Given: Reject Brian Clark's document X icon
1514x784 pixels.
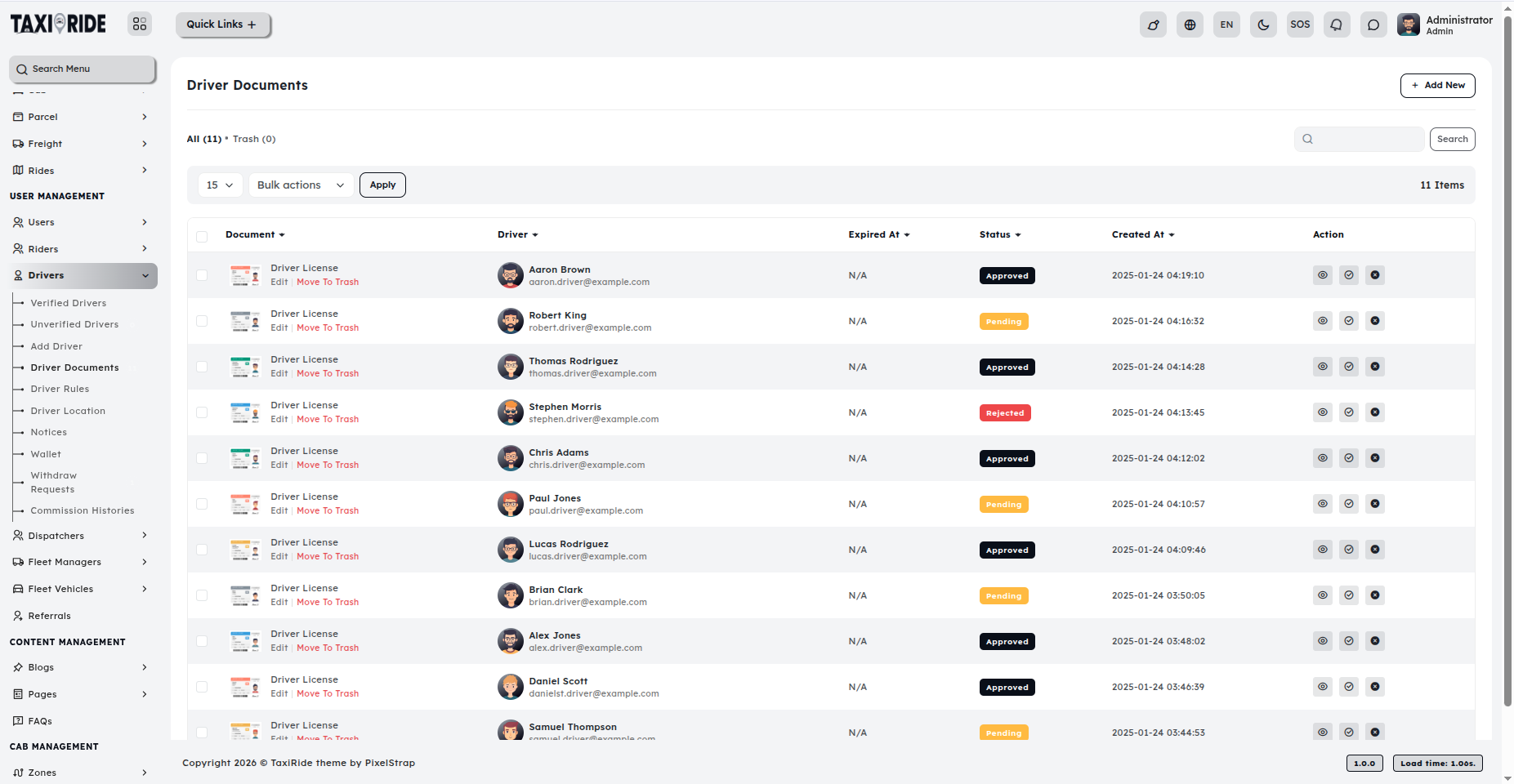Looking at the screenshot, I should (x=1375, y=595).
